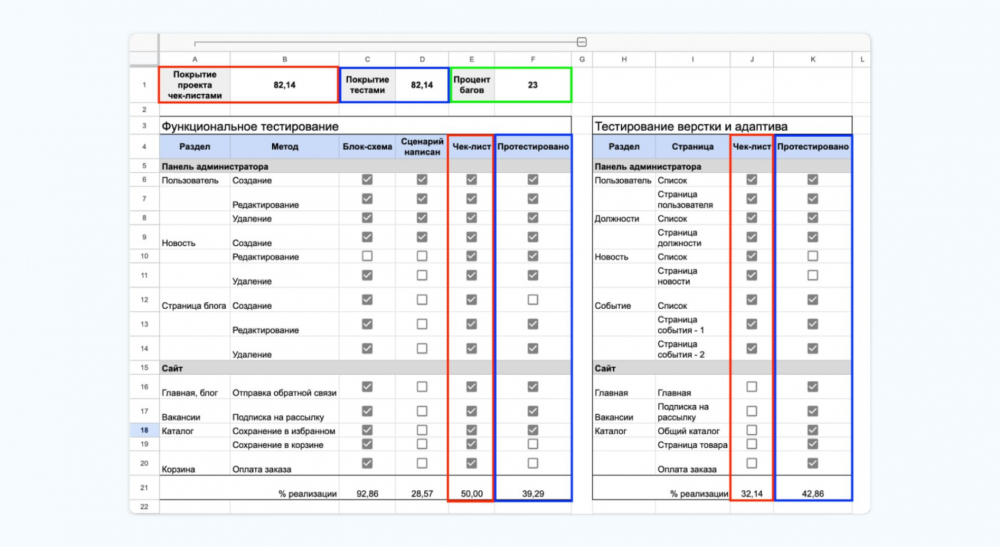Check column J Чек-лист for Страница товара
The image size is (1000, 547).
tap(752, 444)
